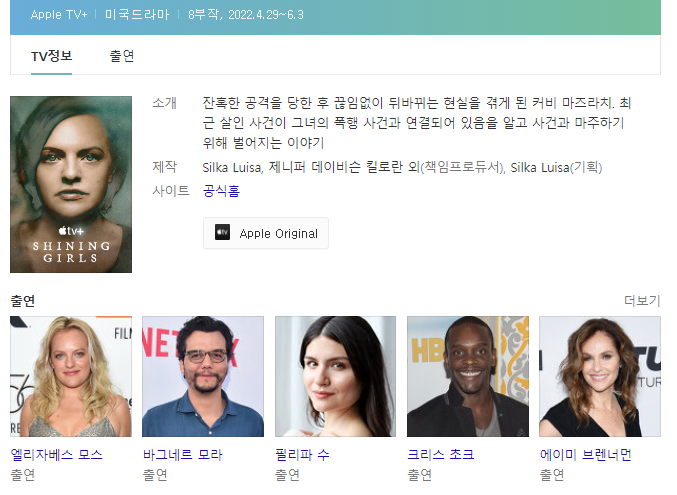The image size is (677, 495).
Task: Click the 크리스 초크 name link
Action: click(x=441, y=454)
